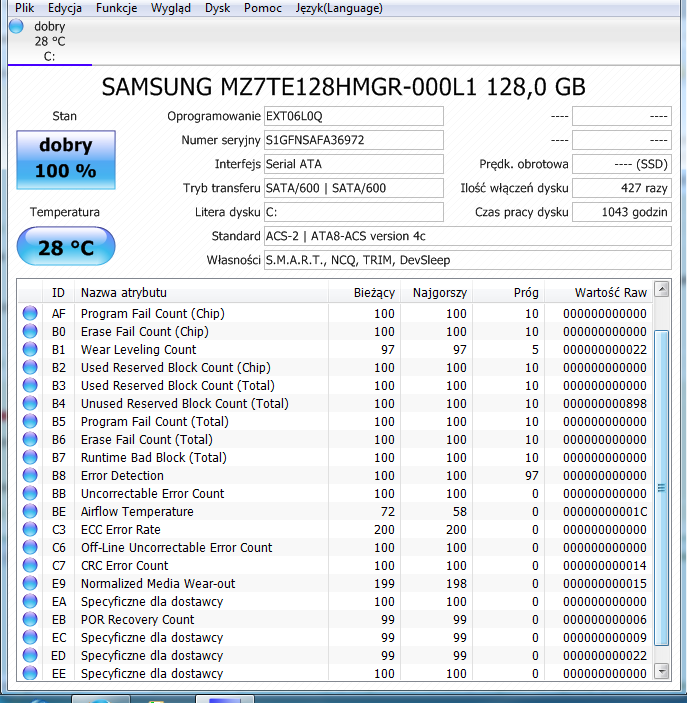Select the Wear Leveling Count attribute name
696x716 pixels.
(x=138, y=350)
